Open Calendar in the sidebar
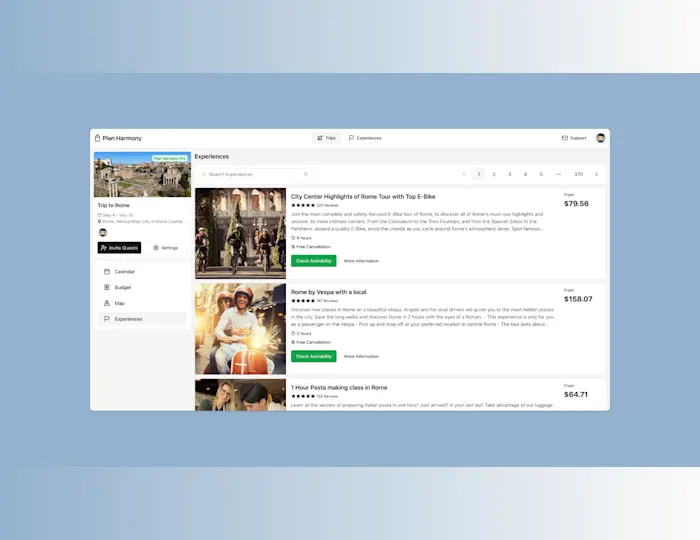700x540 pixels. coord(142,271)
